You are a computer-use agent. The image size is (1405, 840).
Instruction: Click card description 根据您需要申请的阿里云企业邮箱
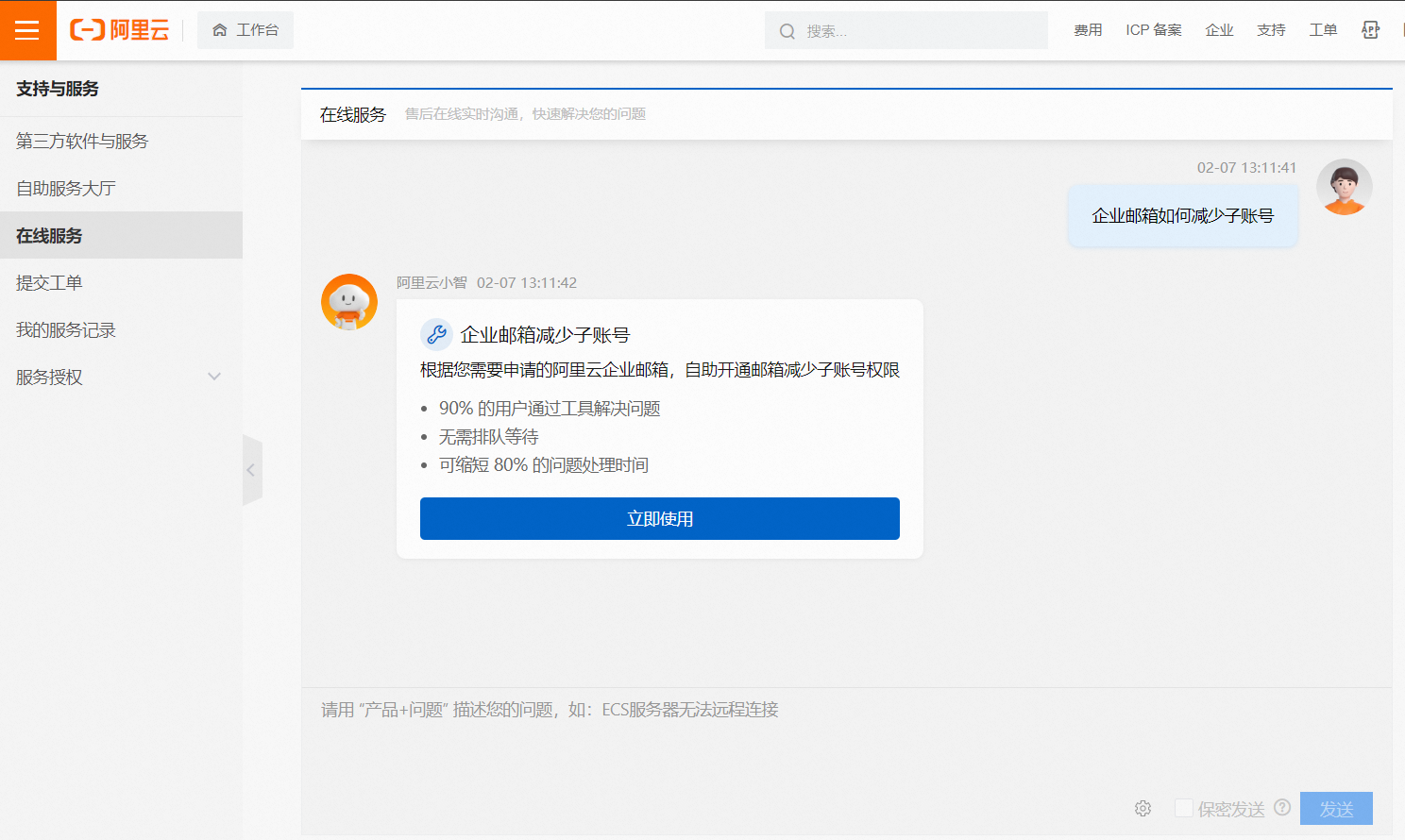[545, 370]
